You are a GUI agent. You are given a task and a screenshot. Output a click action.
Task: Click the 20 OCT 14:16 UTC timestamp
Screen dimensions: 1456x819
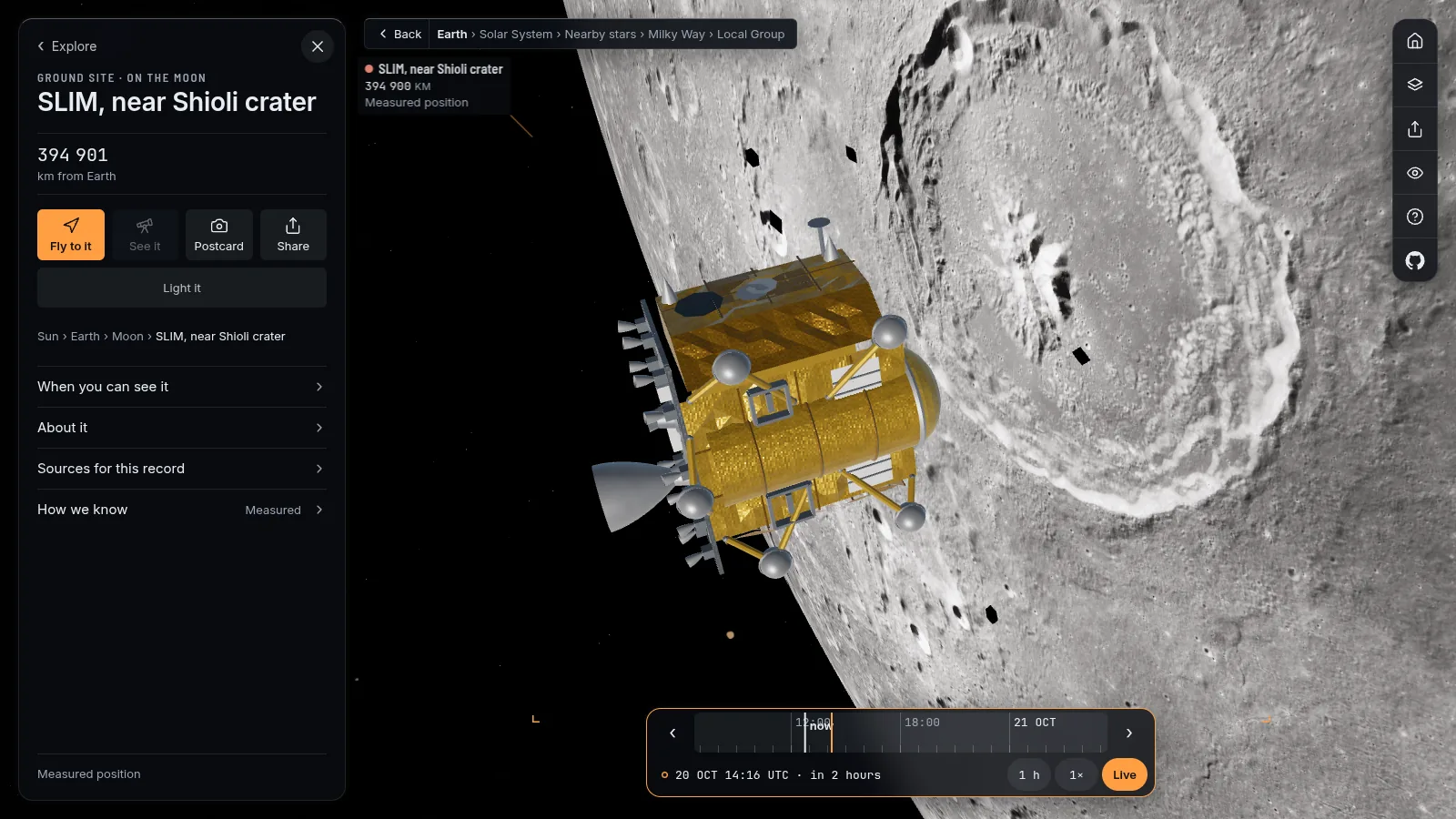coord(732,775)
